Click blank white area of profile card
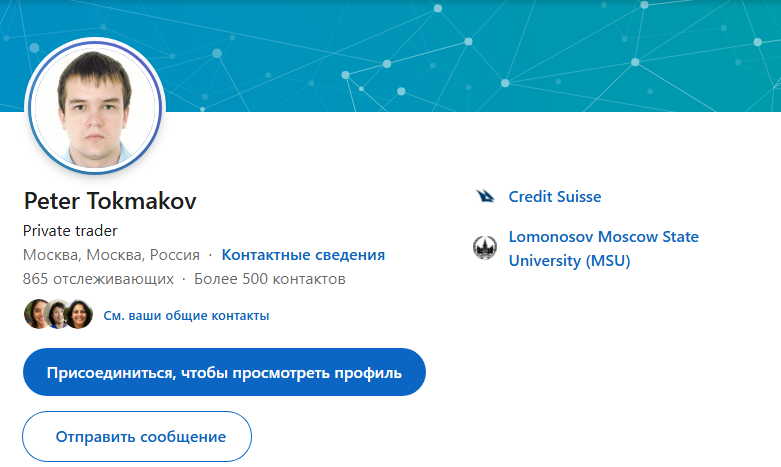This screenshot has width=781, height=467. click(600, 380)
